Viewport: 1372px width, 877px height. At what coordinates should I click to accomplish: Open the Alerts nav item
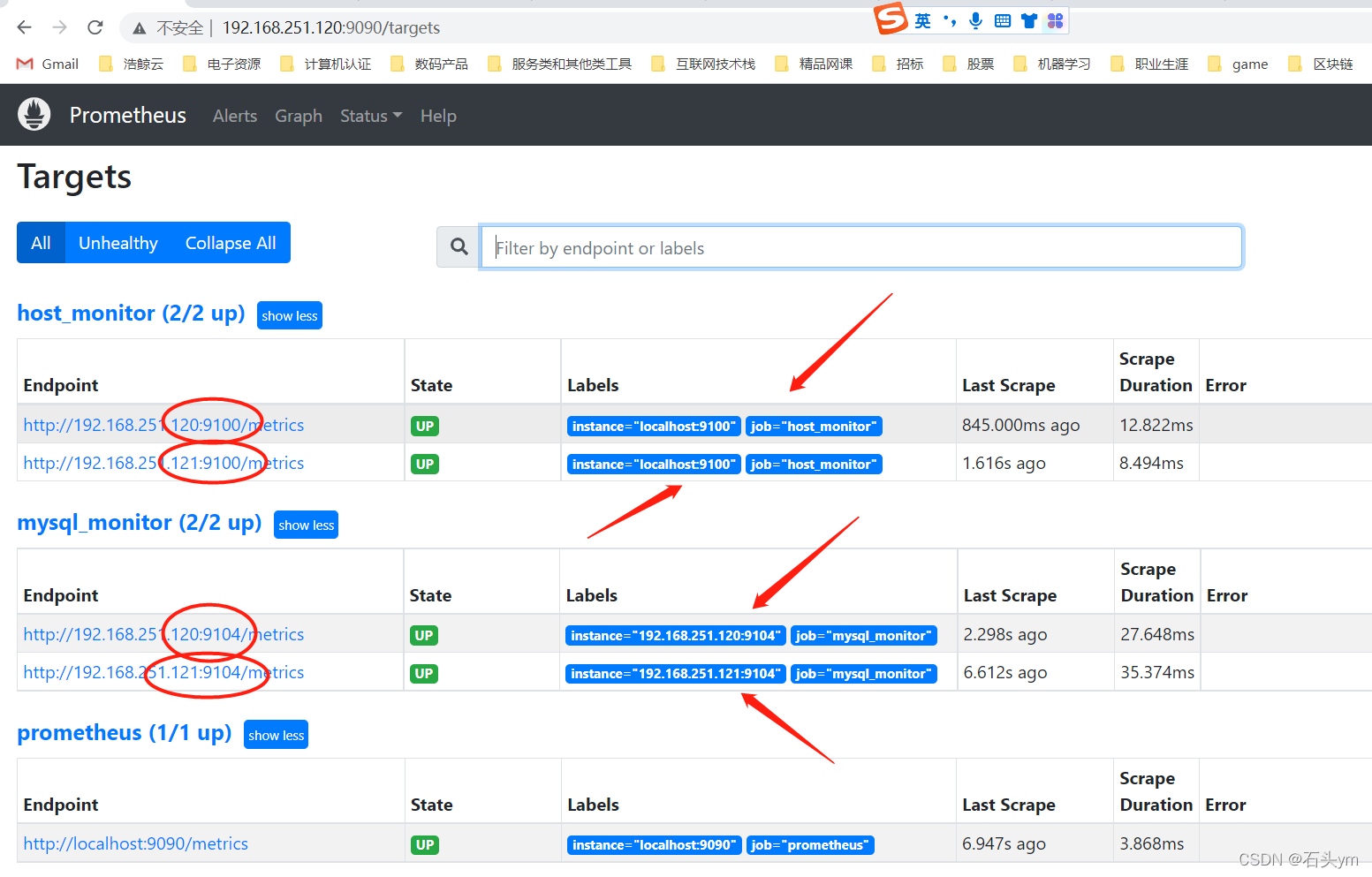coord(235,116)
